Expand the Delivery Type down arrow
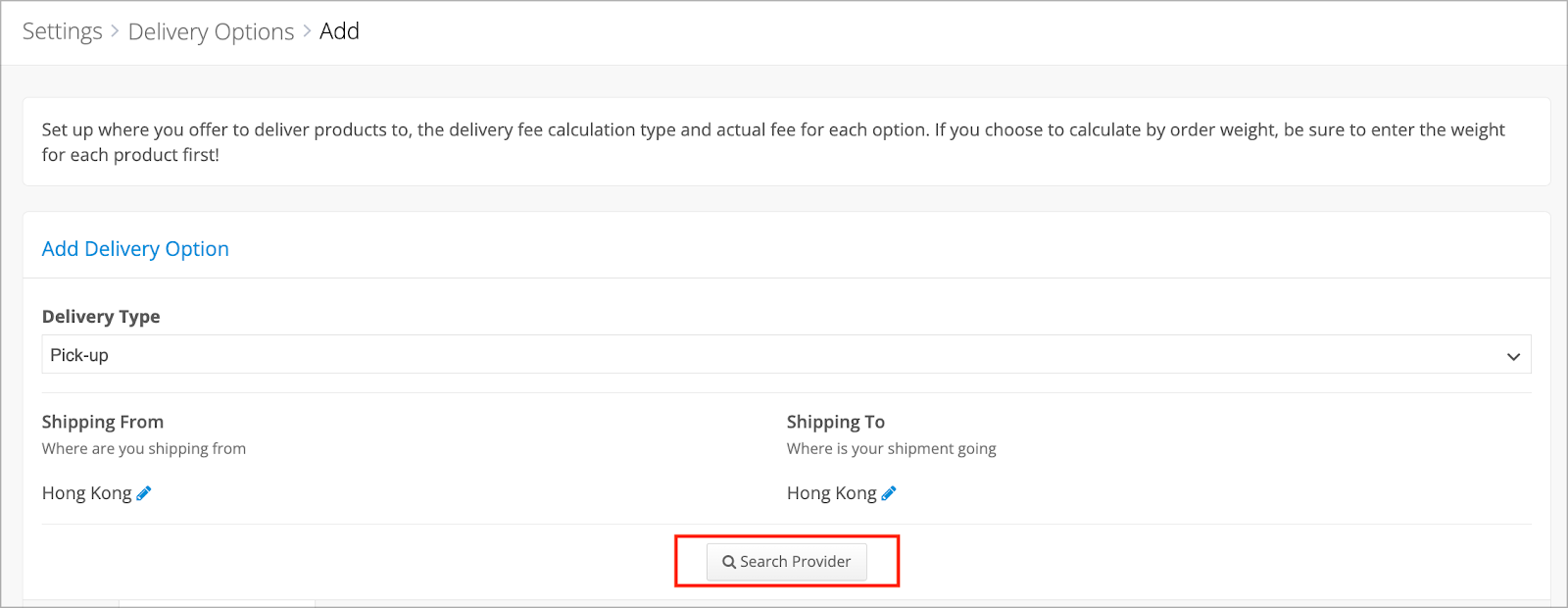This screenshot has height=608, width=1568. [x=1513, y=356]
